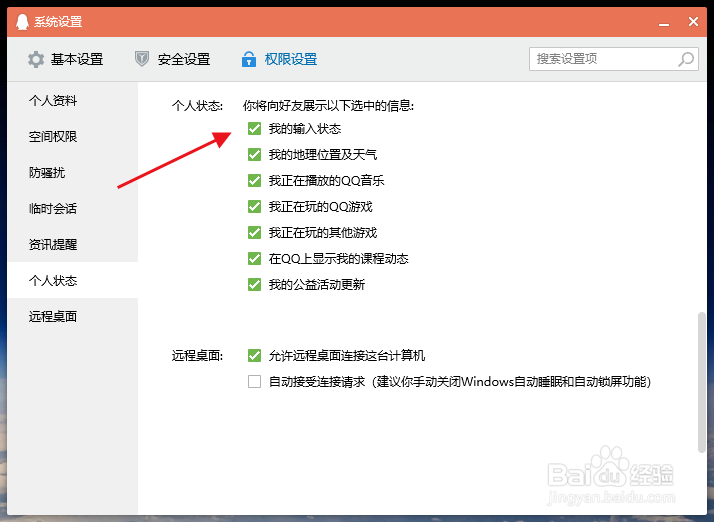Minimize the 系统设置 window
The height and width of the screenshot is (522, 714).
click(664, 23)
